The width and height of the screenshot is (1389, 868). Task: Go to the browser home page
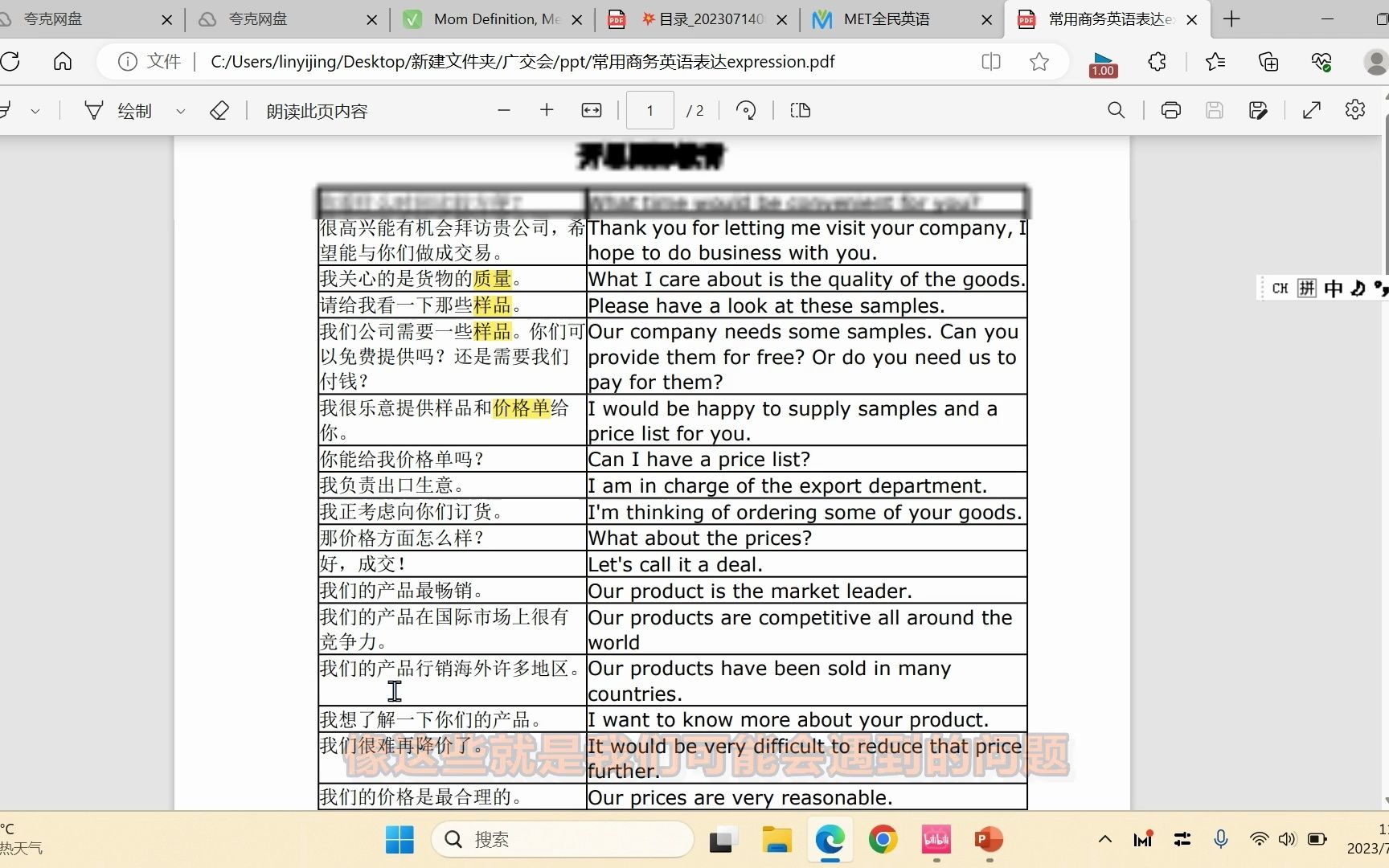(x=63, y=62)
